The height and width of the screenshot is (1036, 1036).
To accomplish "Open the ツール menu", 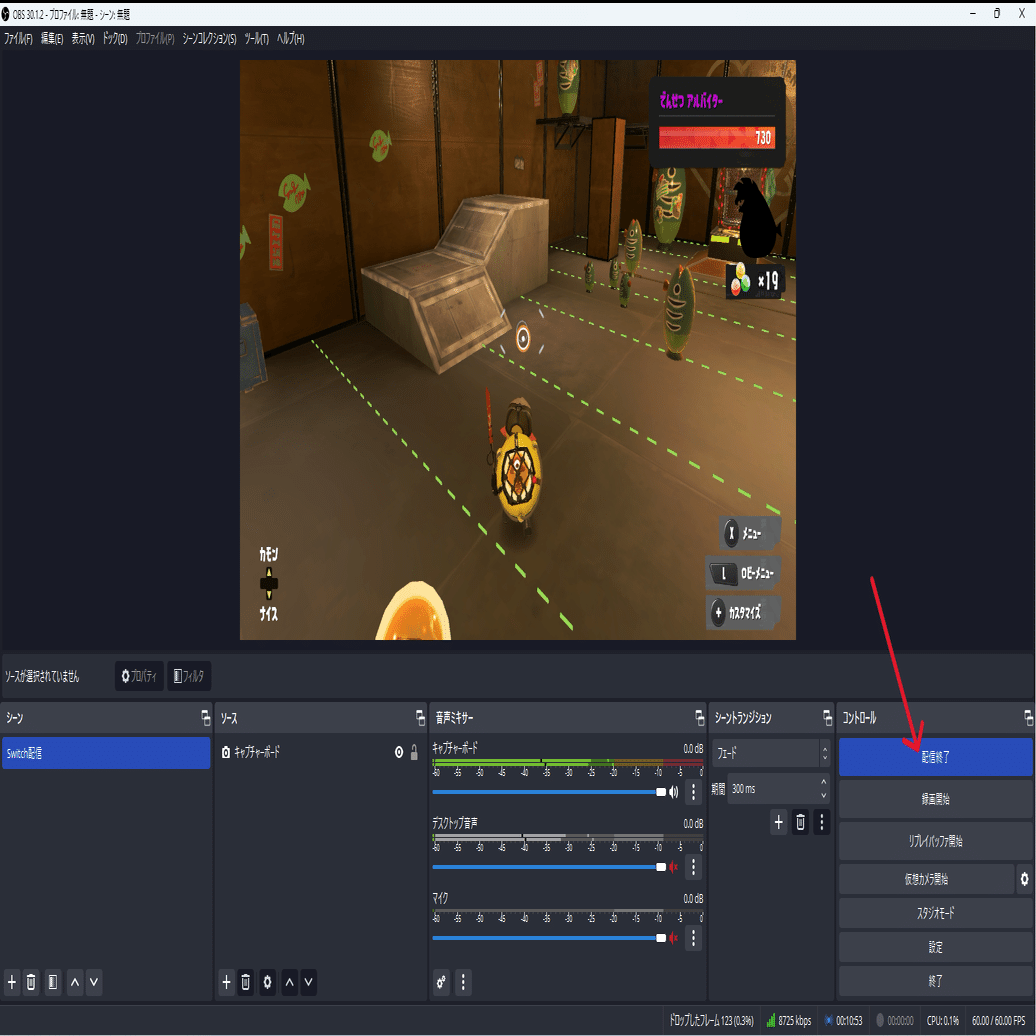I will (256, 38).
